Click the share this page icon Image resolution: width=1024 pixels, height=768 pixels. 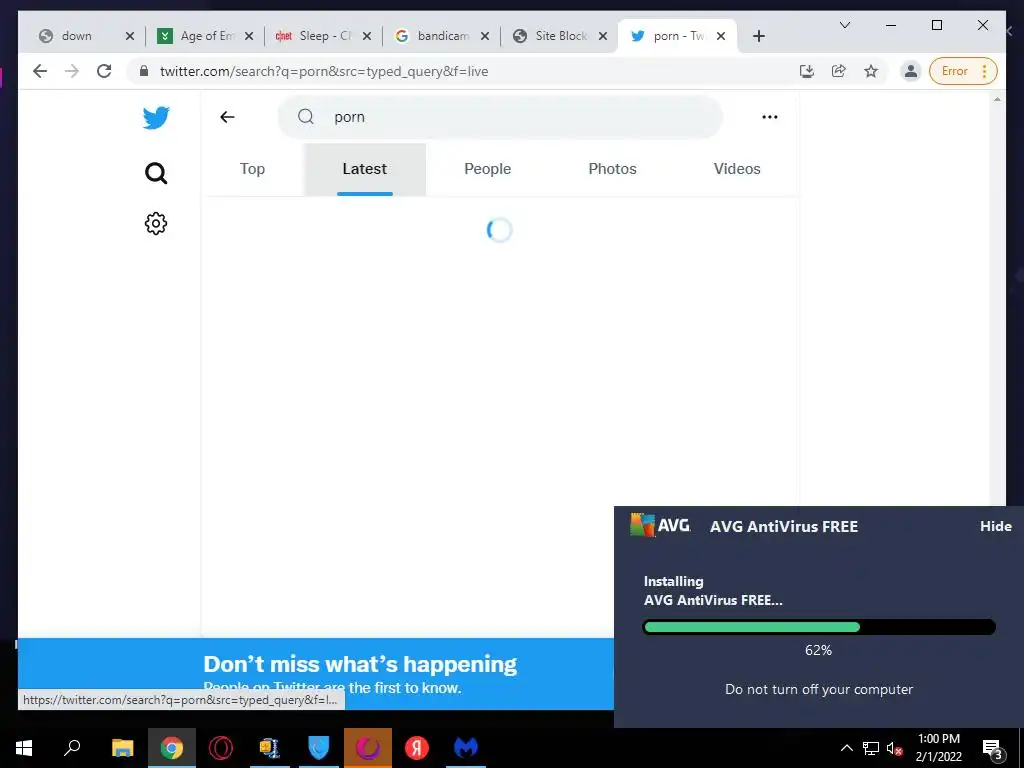[x=839, y=71]
